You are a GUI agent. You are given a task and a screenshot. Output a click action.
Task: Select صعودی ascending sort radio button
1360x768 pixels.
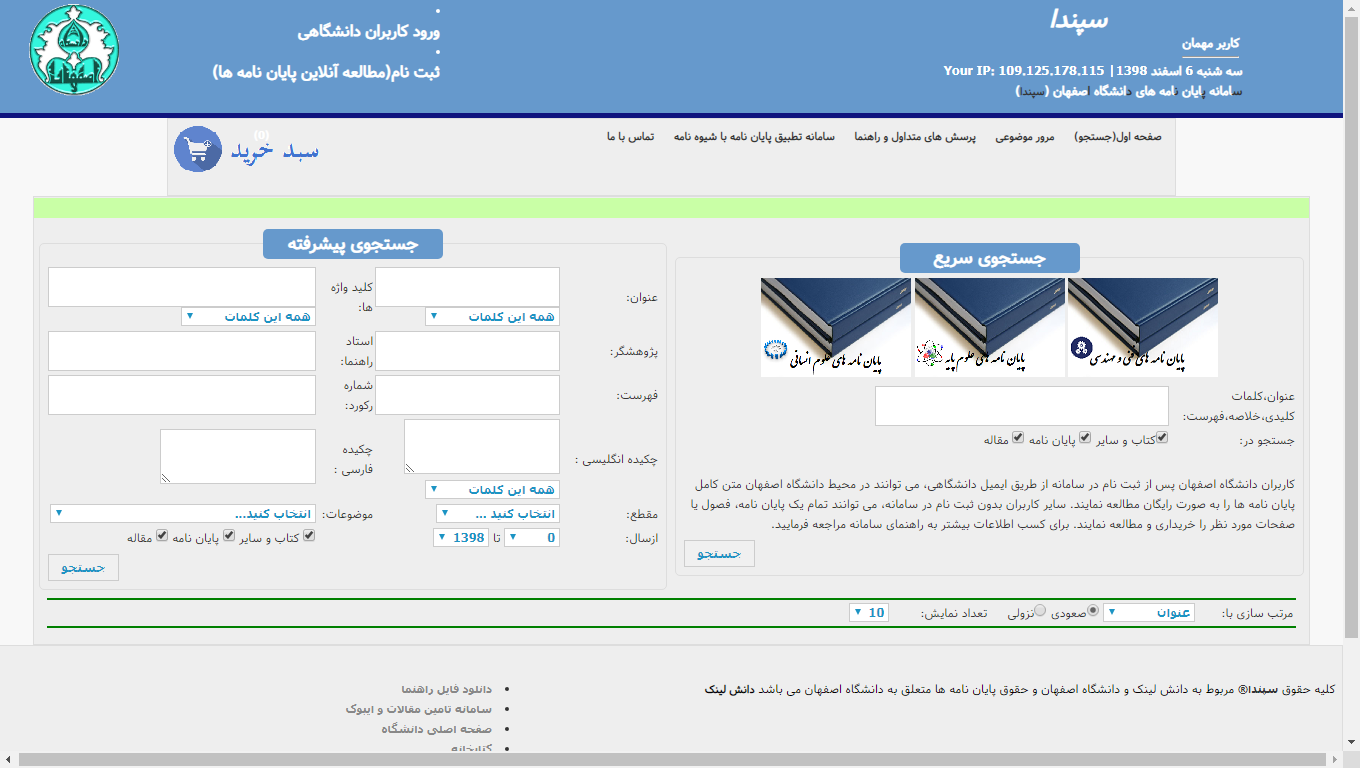[1093, 610]
